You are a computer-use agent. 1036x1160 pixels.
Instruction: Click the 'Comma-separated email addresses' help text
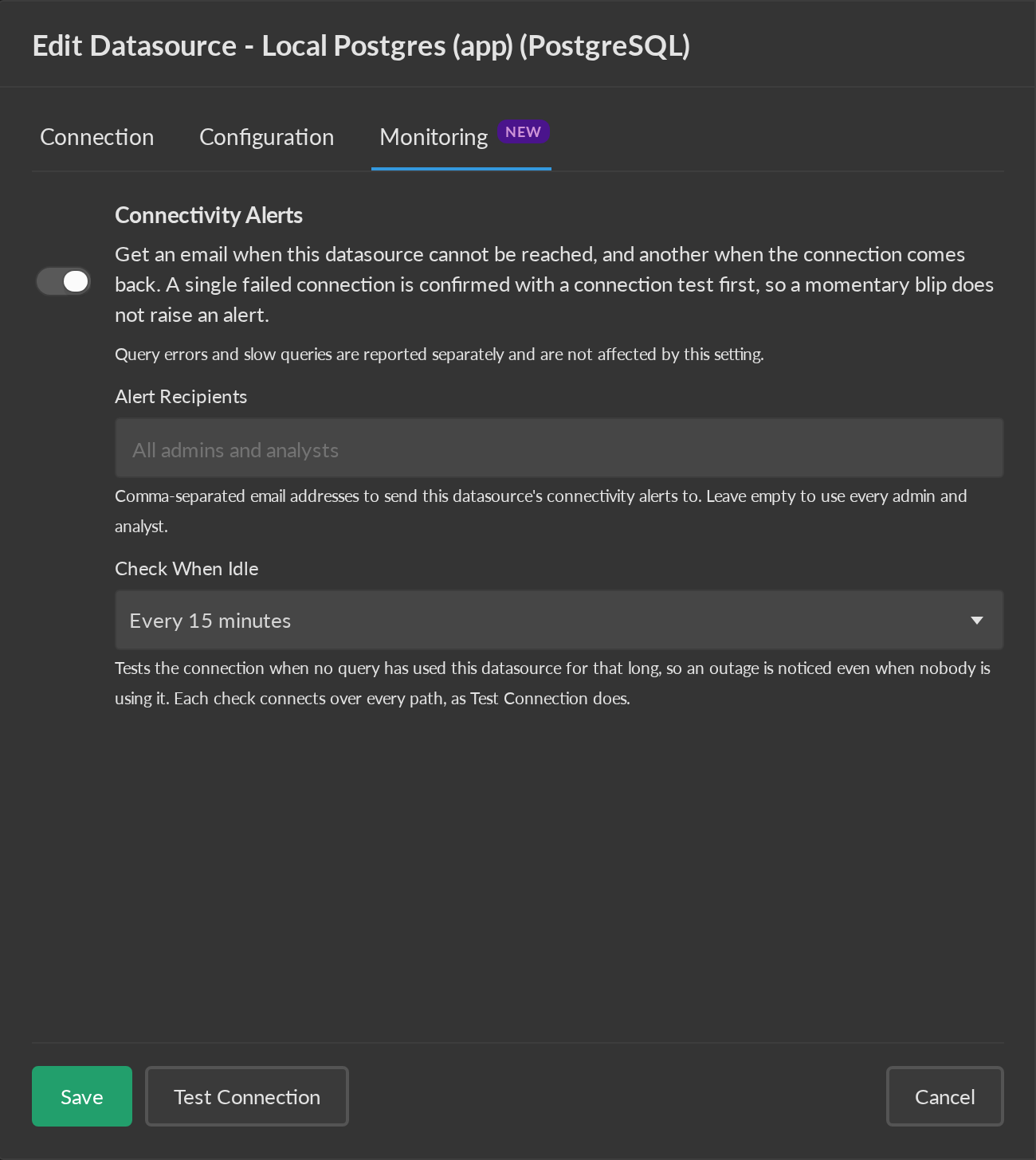pyautogui.click(x=541, y=511)
